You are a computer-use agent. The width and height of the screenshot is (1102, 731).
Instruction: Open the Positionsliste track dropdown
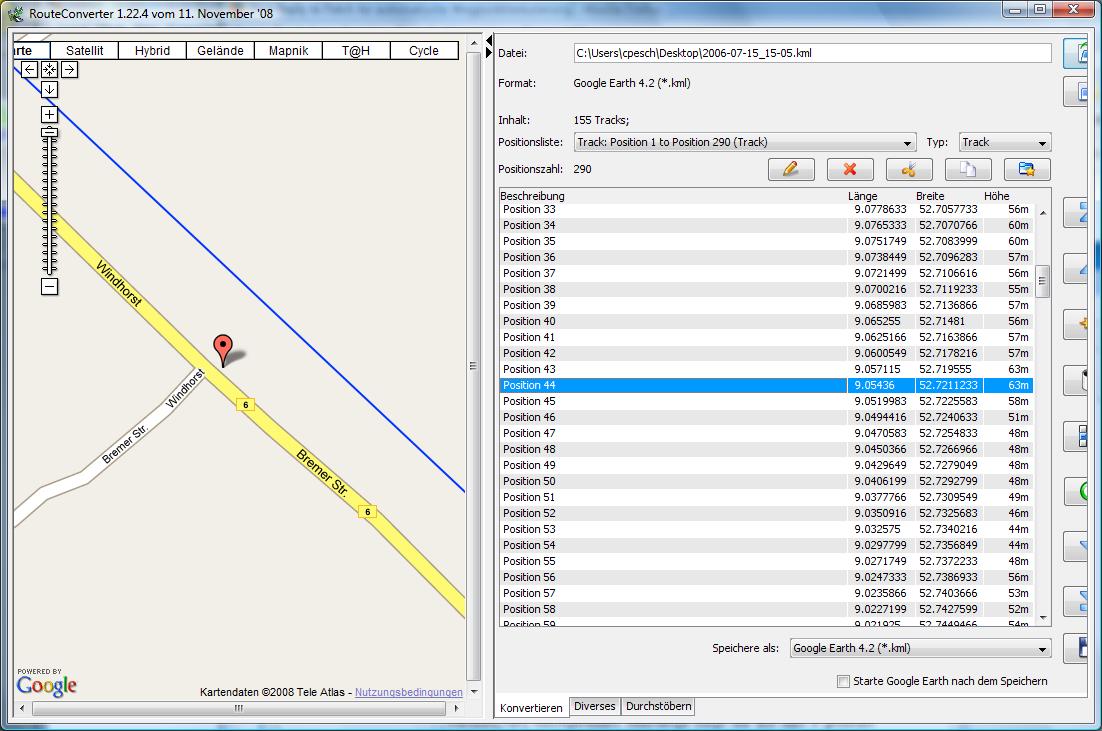(745, 143)
